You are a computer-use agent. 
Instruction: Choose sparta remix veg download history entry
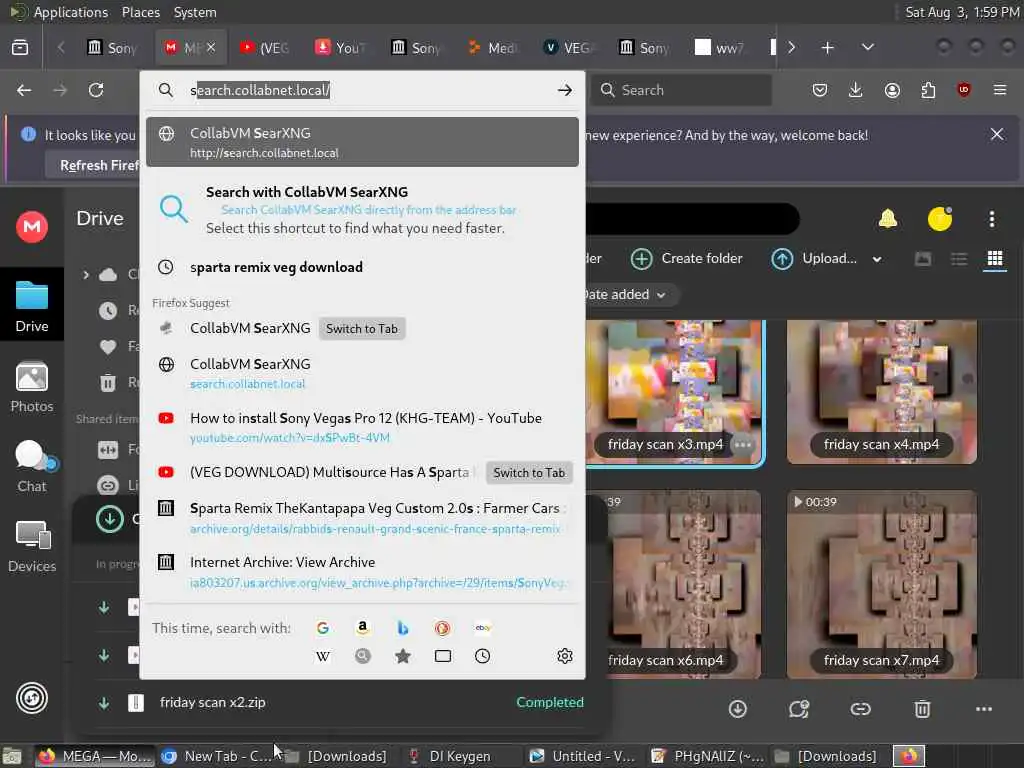(x=362, y=267)
